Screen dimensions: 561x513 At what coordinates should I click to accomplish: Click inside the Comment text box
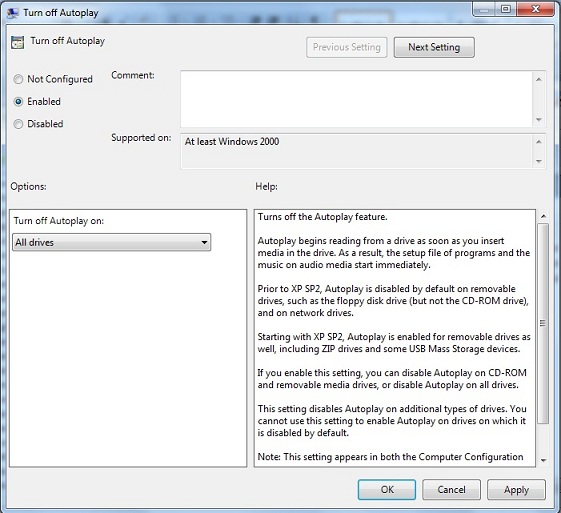pyautogui.click(x=356, y=99)
